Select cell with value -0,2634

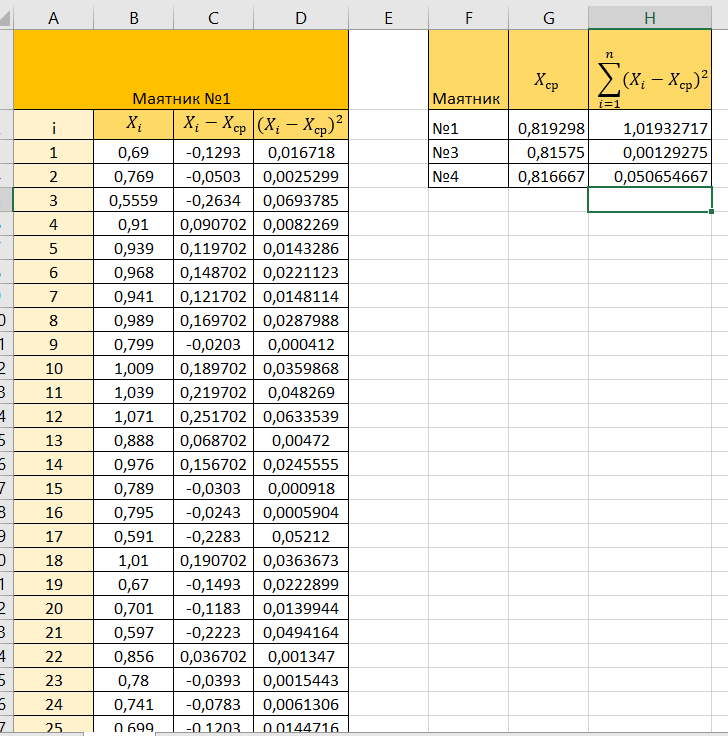(214, 200)
